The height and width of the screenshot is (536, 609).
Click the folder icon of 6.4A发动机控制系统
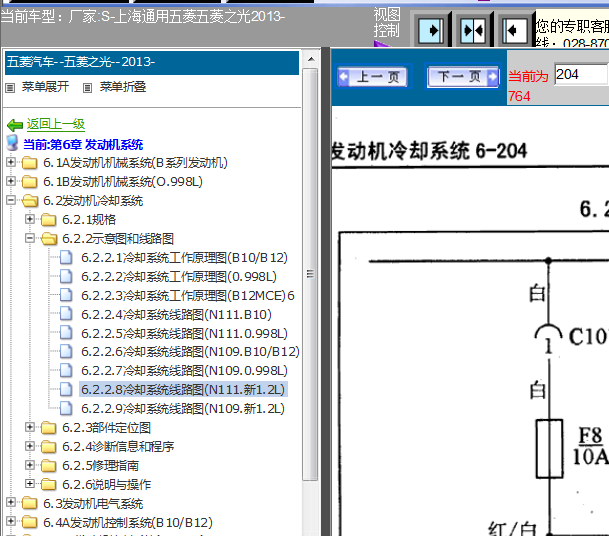point(30,522)
